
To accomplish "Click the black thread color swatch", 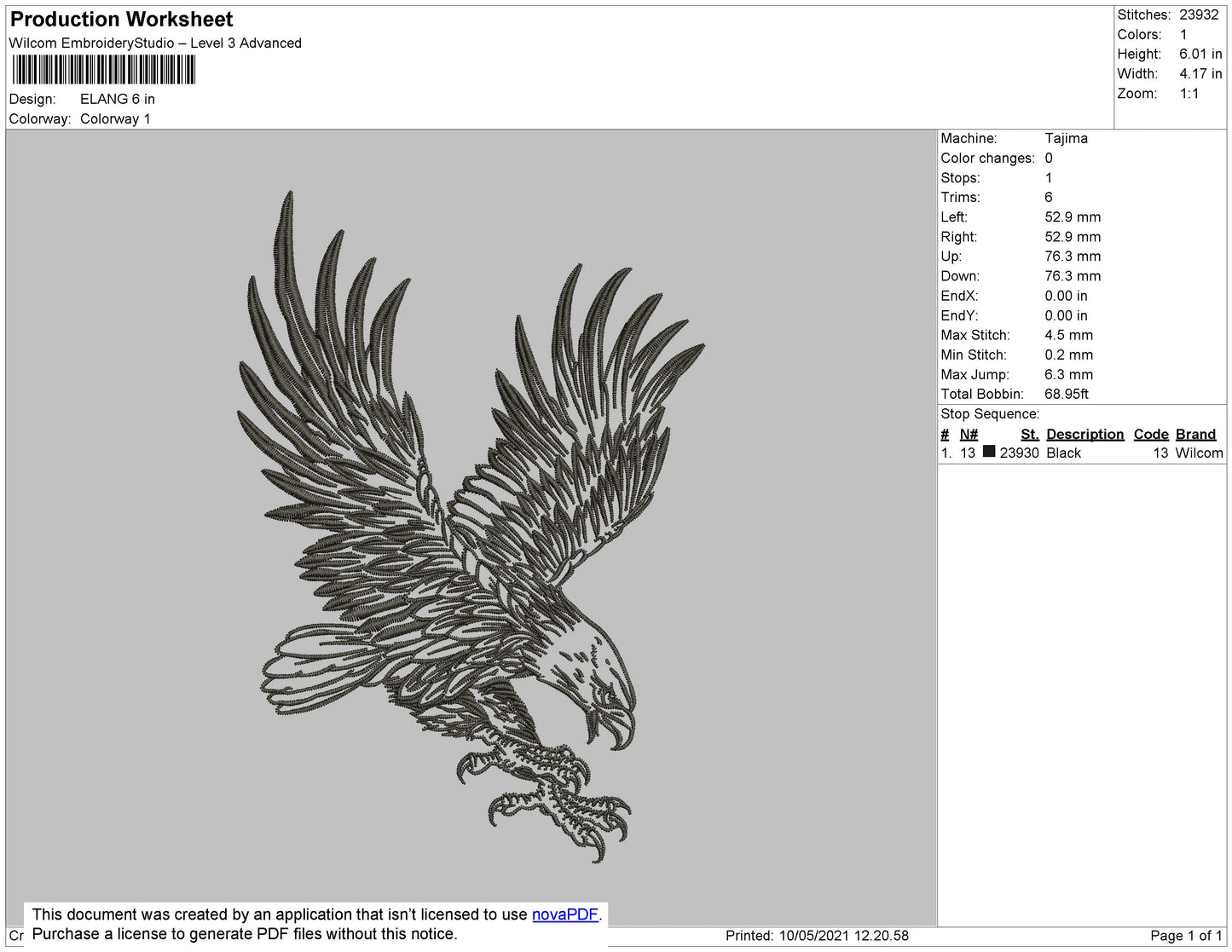I will (x=989, y=452).
